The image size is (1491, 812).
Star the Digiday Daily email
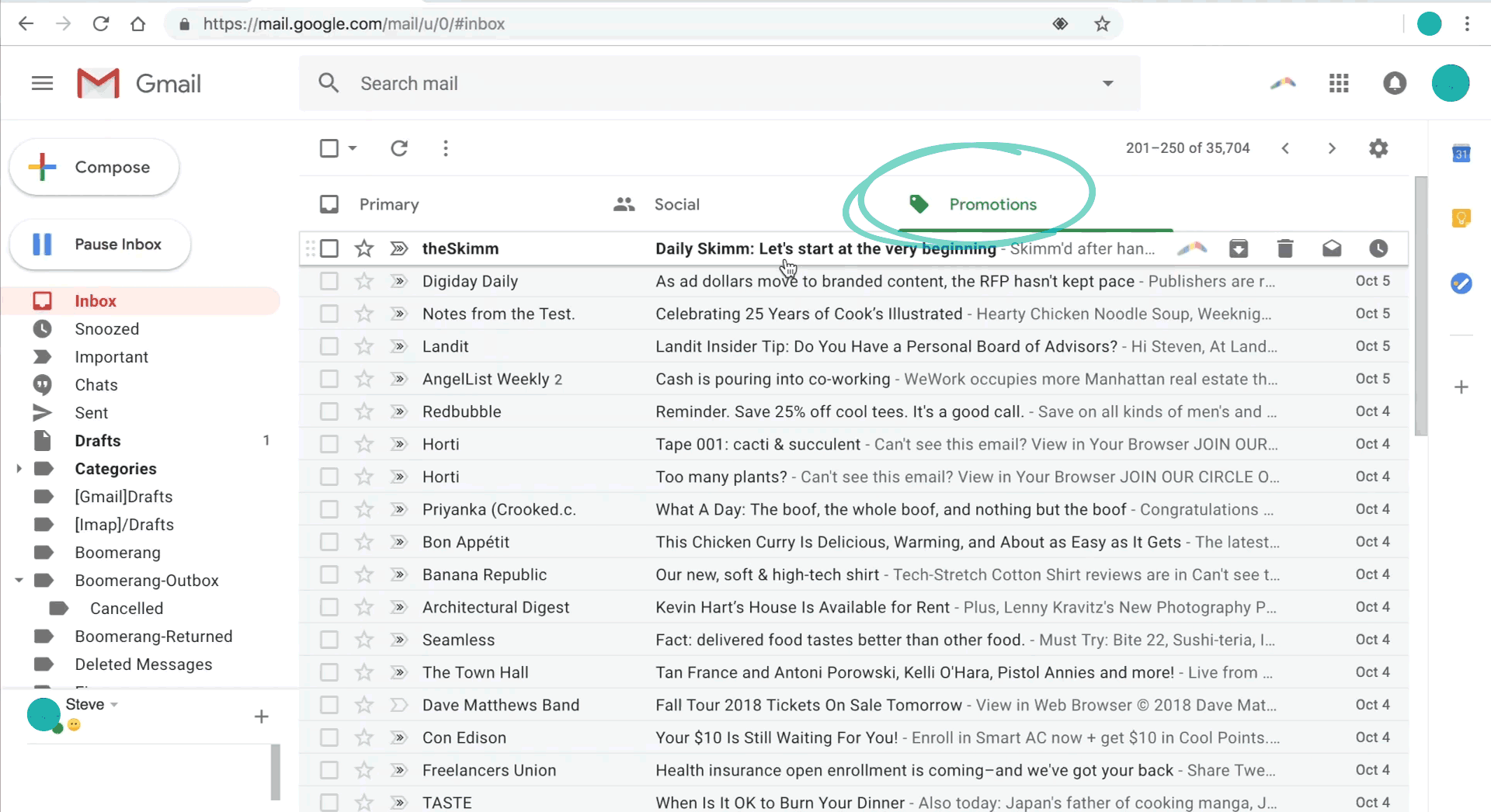(x=363, y=281)
